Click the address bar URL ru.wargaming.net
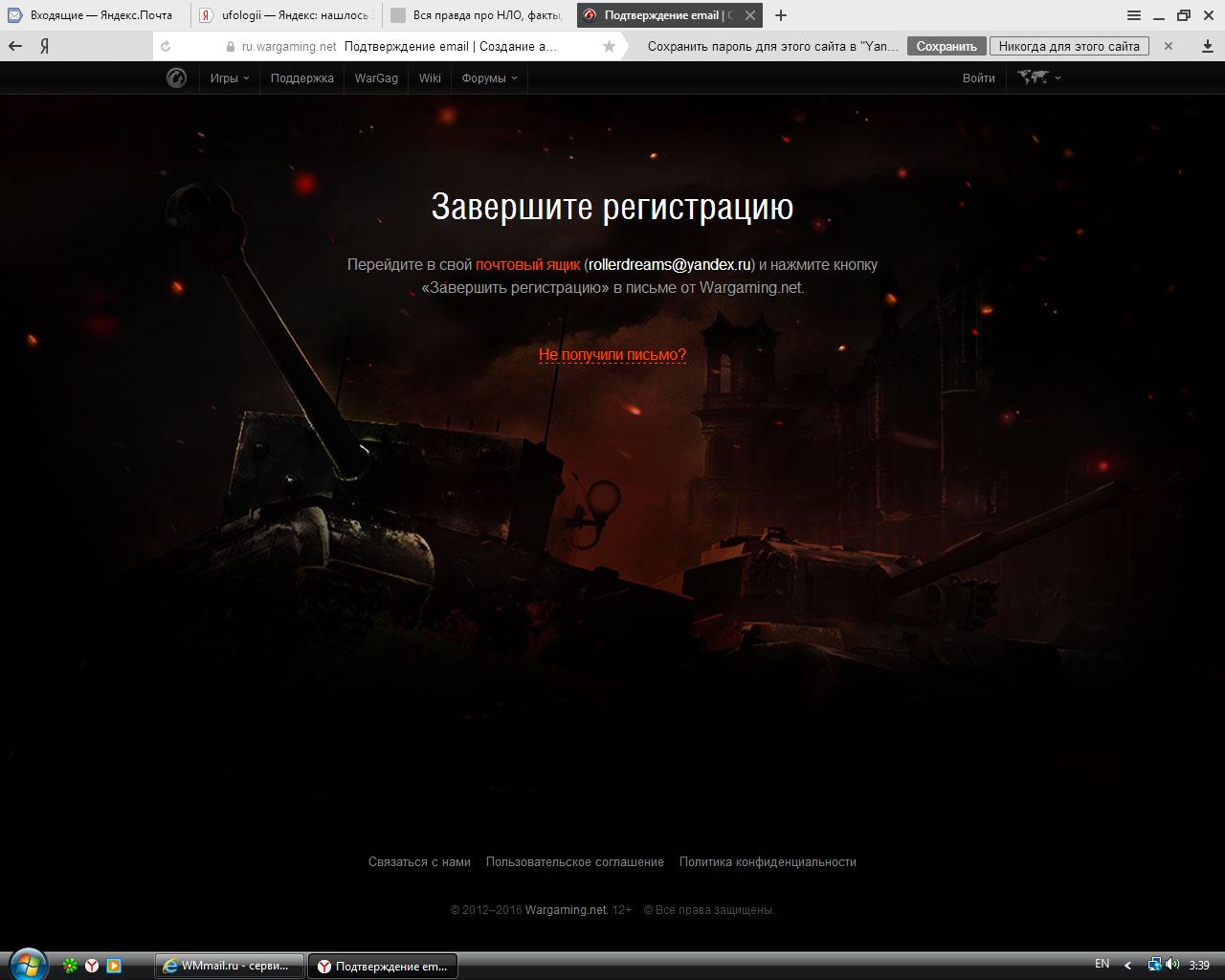 coord(289,46)
